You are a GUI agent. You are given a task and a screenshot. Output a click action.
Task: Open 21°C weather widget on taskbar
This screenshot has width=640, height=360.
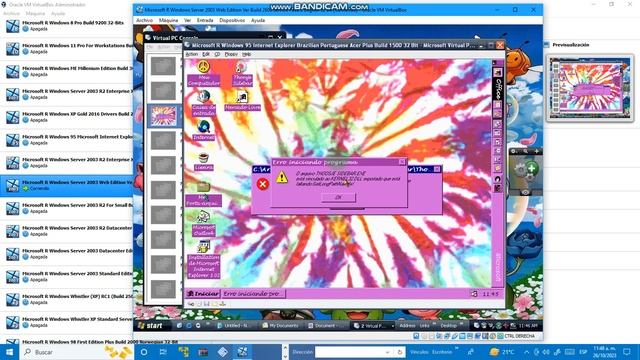[x=502, y=352]
